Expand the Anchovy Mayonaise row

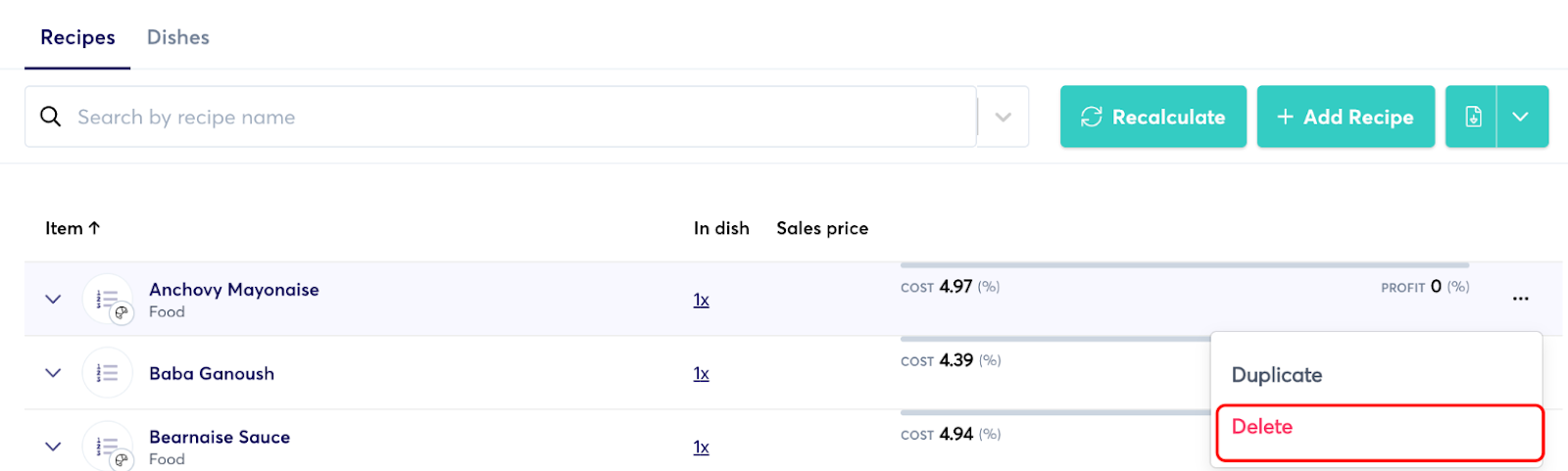(53, 299)
